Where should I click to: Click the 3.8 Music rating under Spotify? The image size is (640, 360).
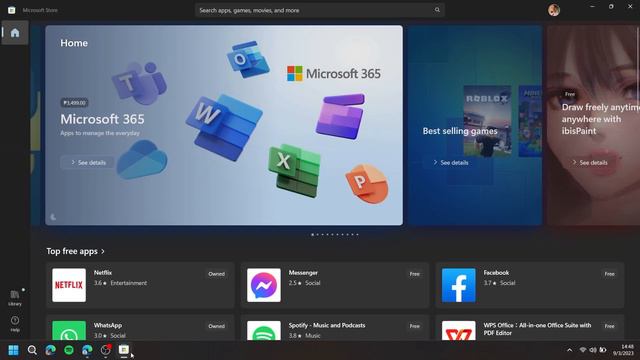click(x=304, y=336)
